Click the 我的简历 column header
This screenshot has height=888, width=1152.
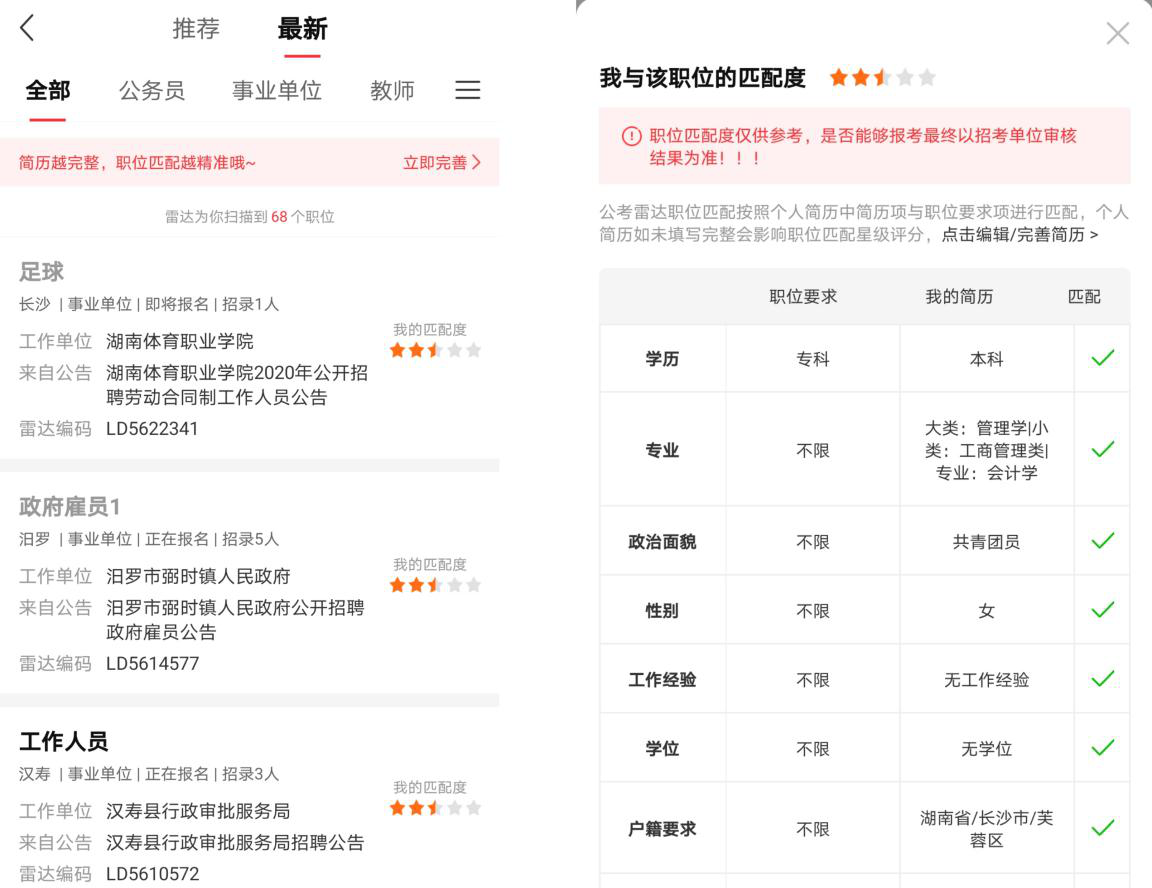pos(959,297)
